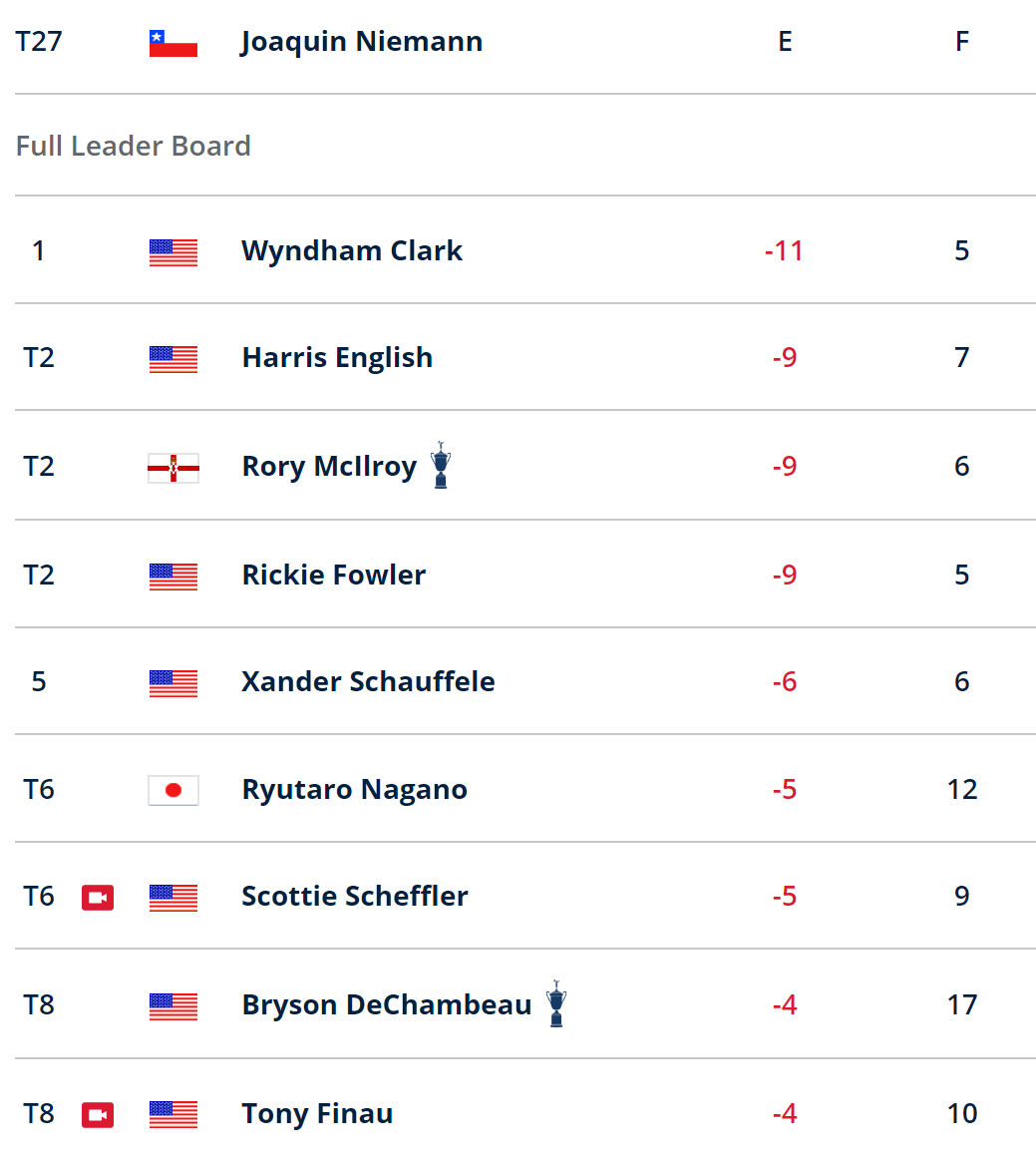Viewport: 1036px width, 1164px height.
Task: Click Bryson DeChambeau's thru 17 value
Action: coord(962,1004)
